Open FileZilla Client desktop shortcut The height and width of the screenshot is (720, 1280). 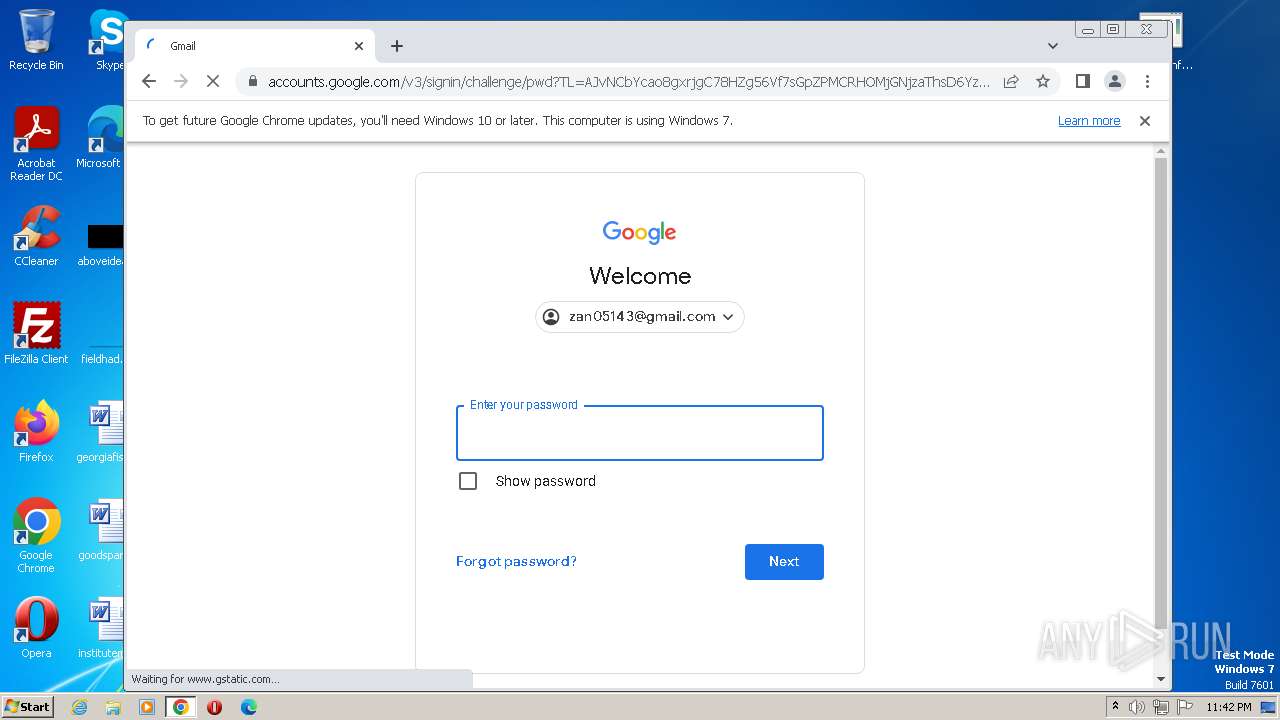point(36,333)
